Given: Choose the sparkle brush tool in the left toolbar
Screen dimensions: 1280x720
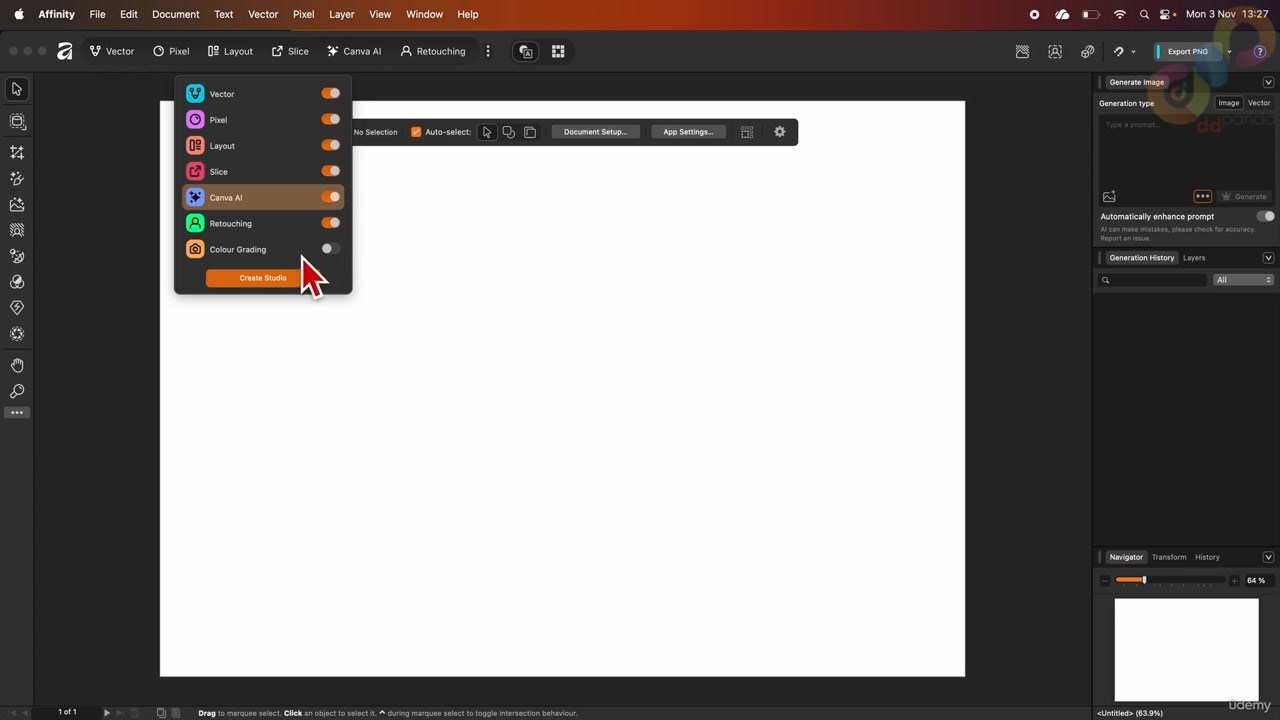Looking at the screenshot, I should (17, 179).
